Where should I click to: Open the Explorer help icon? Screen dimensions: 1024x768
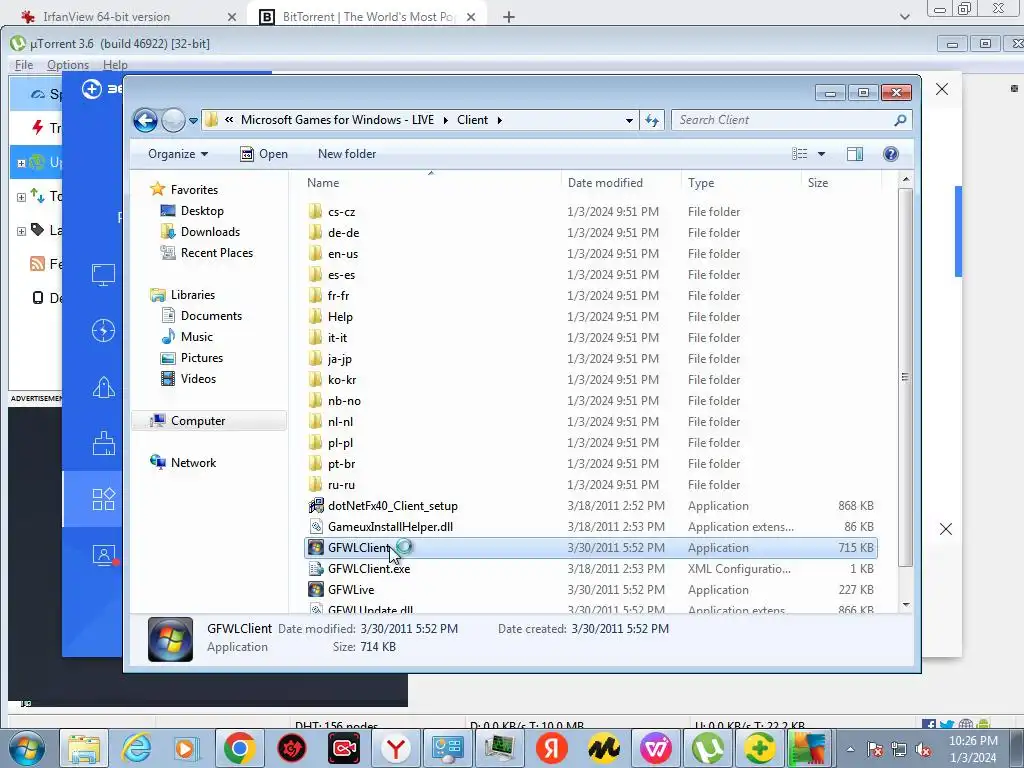click(891, 154)
